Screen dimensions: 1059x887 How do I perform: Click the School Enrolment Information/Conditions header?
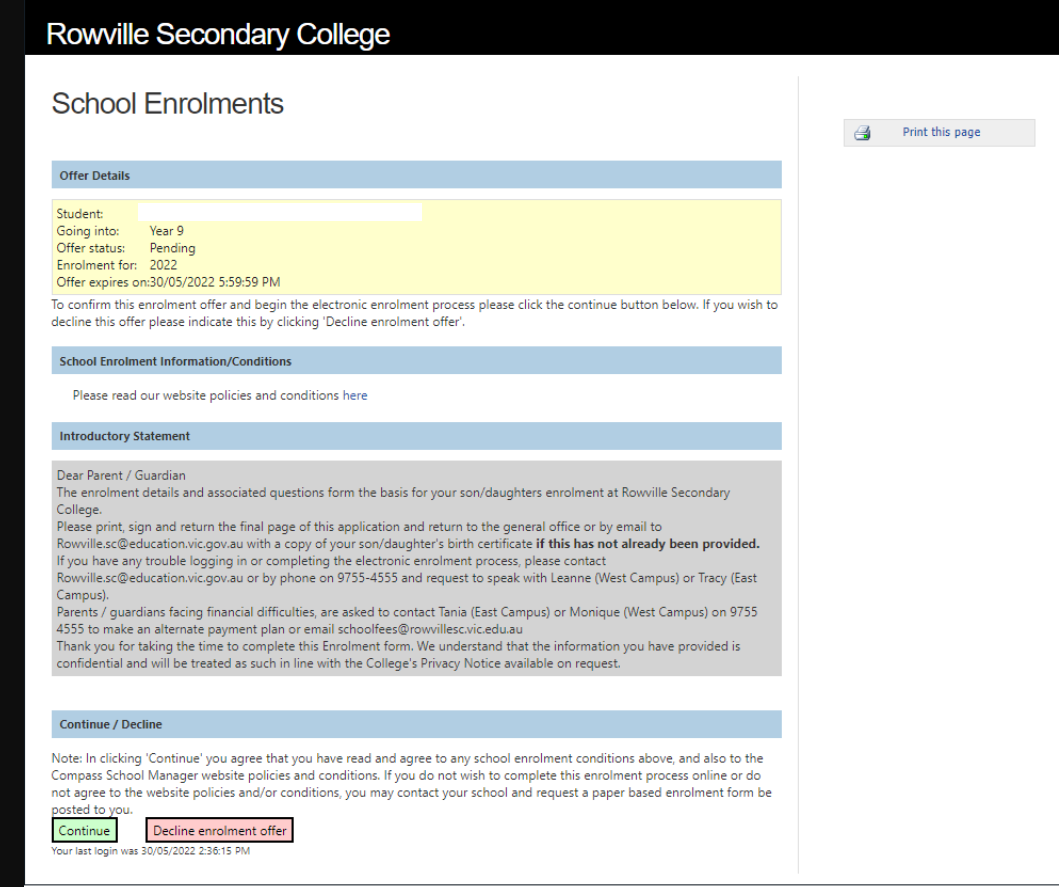point(417,361)
